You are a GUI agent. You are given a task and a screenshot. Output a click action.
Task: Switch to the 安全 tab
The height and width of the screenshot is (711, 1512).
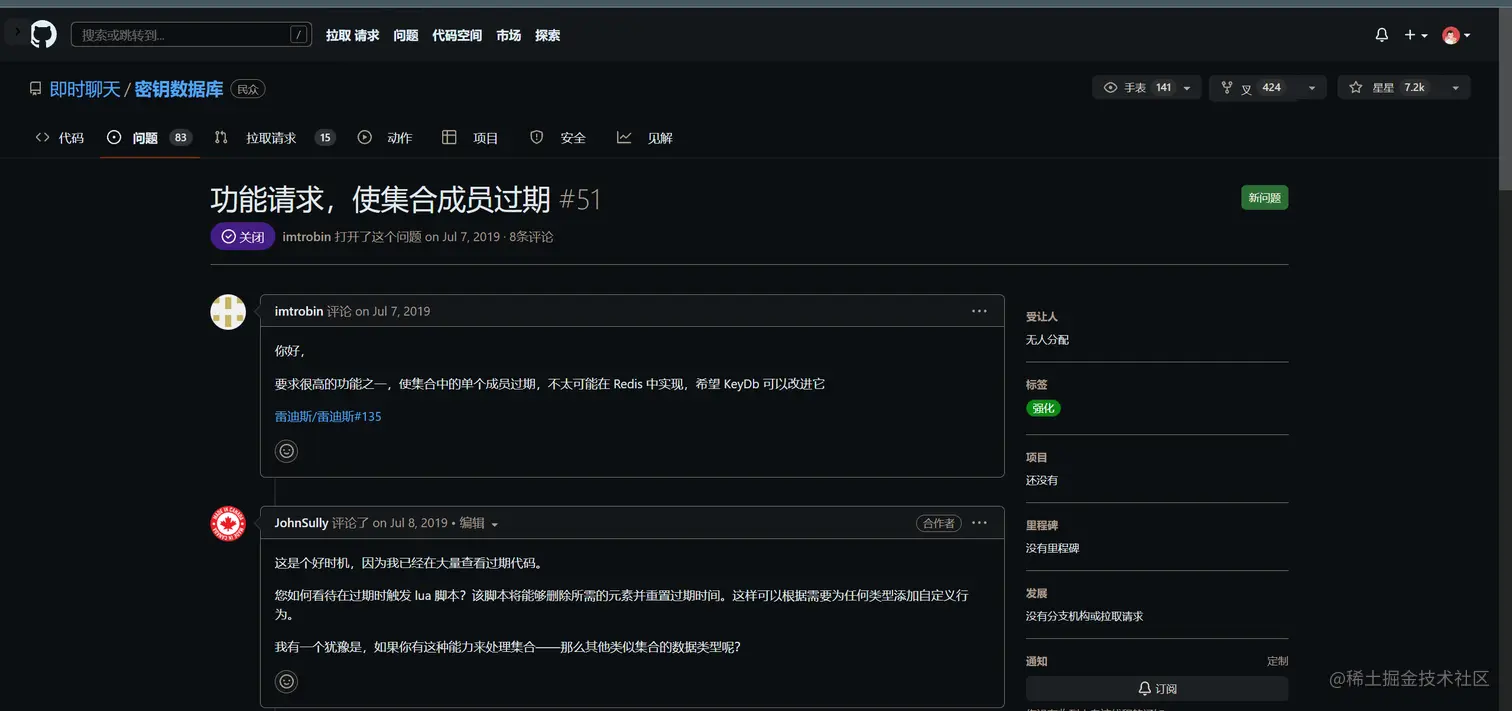pos(558,138)
